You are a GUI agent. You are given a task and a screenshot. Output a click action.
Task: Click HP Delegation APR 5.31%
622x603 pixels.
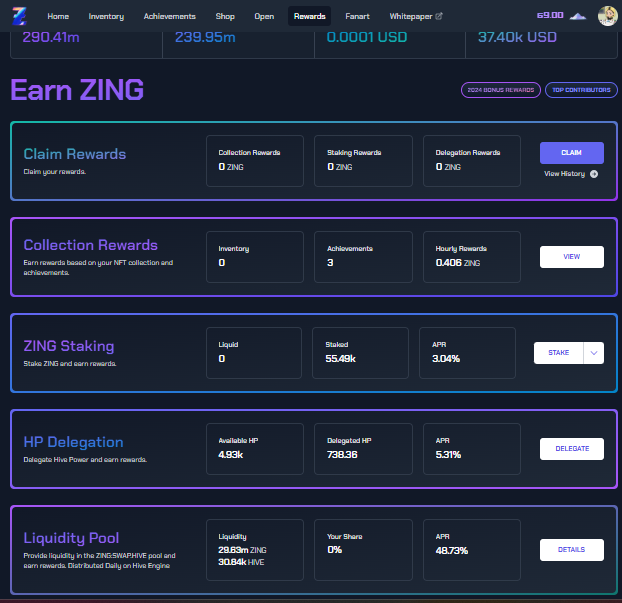[x=448, y=455]
